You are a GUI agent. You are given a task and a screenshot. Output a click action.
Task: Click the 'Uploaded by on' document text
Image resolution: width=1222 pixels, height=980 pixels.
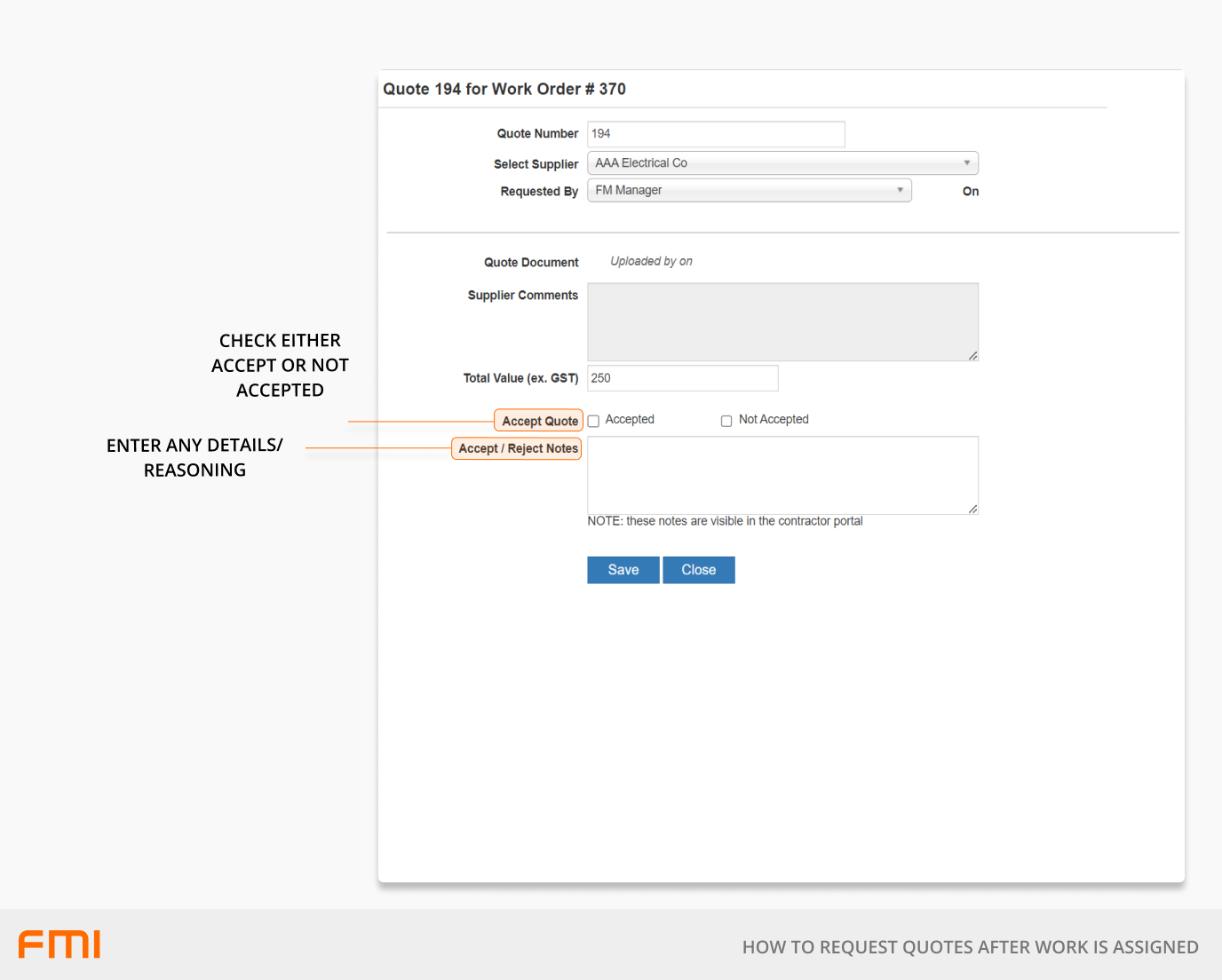(x=651, y=262)
